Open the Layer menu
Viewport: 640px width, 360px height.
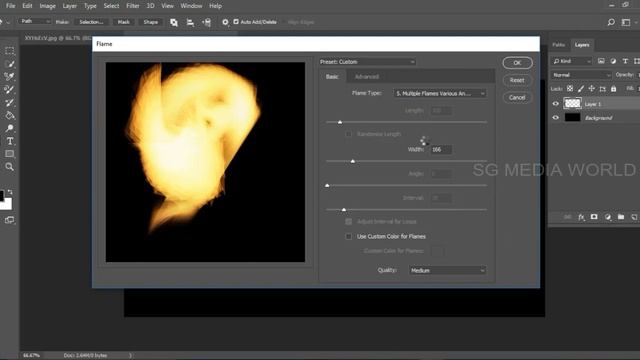point(69,6)
